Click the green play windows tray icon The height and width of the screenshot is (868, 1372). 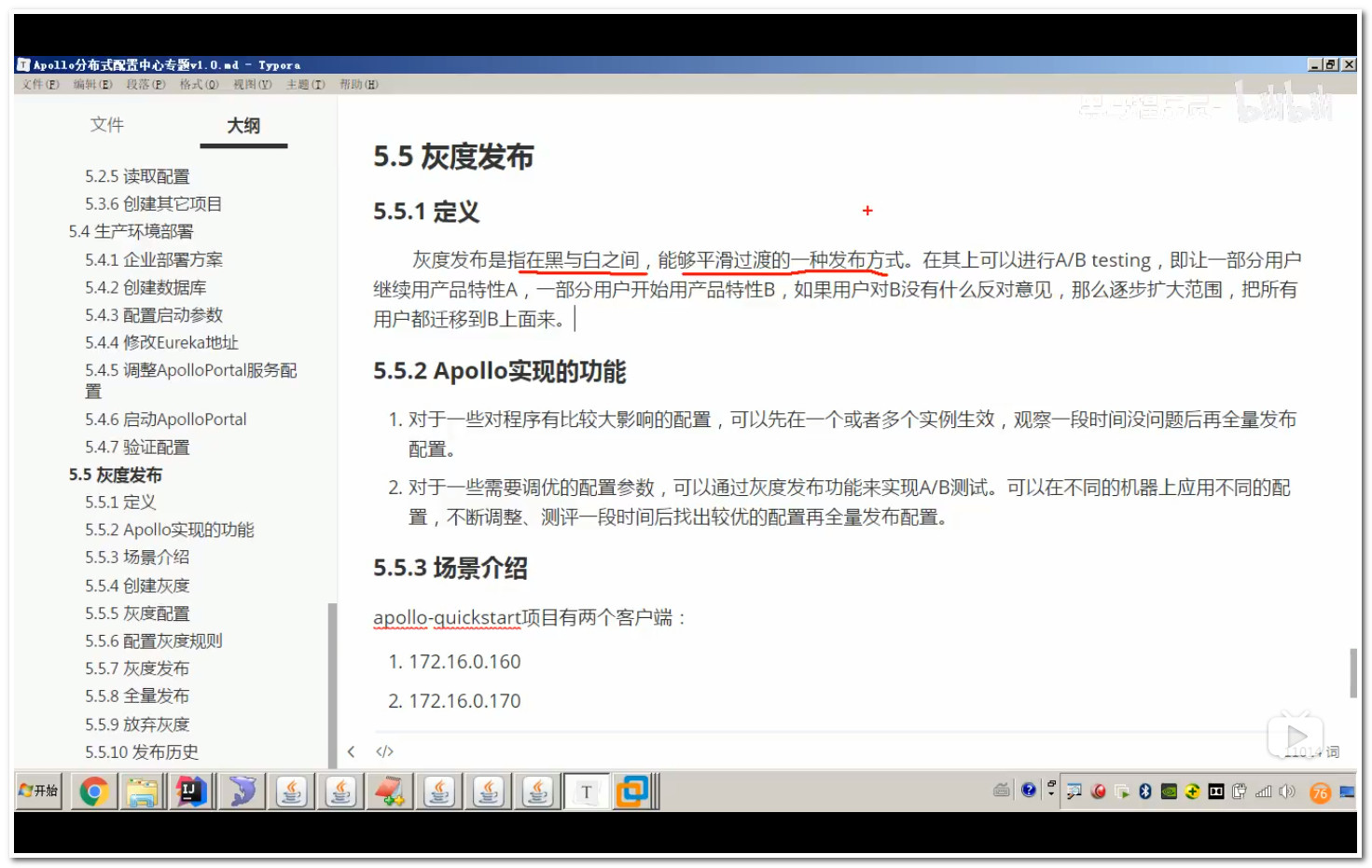1122,792
